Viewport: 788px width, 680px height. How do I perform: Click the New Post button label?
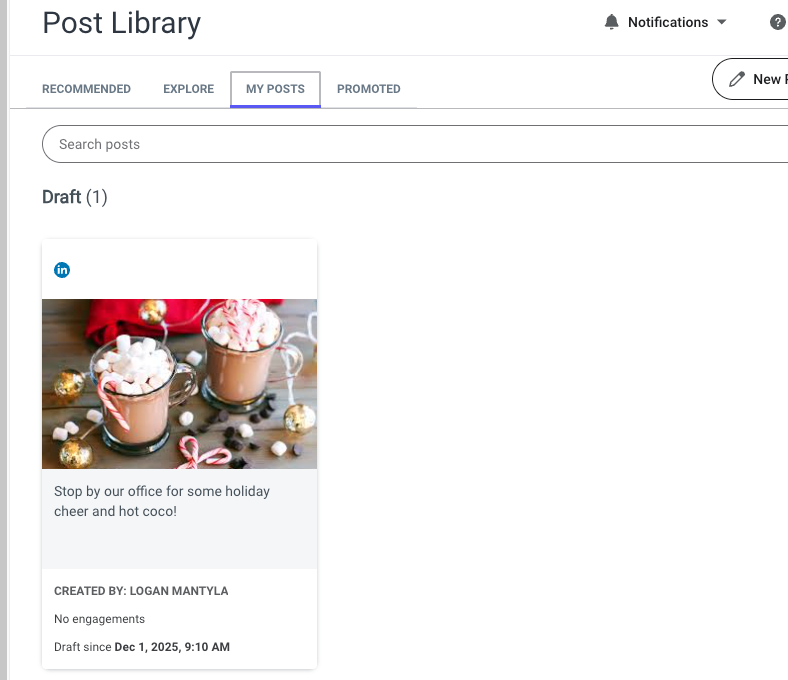pyautogui.click(x=770, y=79)
